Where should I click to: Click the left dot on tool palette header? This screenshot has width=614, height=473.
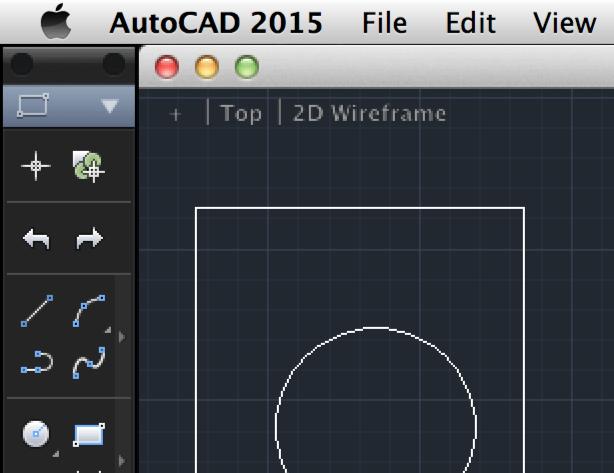(x=22, y=63)
